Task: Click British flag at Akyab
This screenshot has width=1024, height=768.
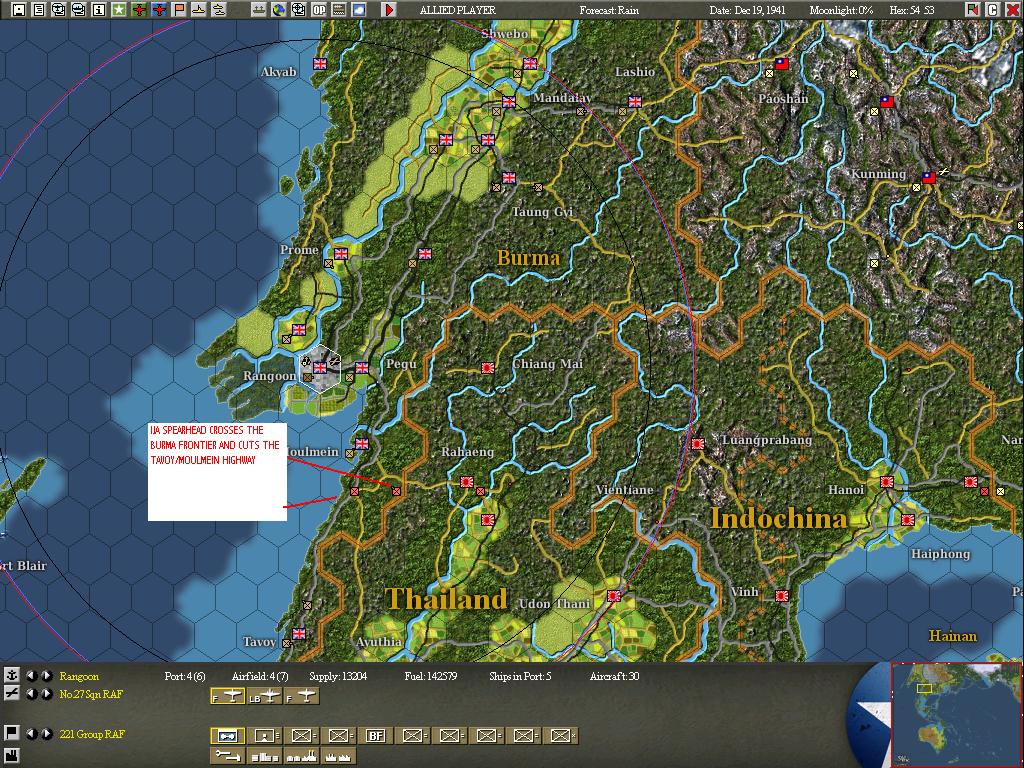Action: click(x=319, y=63)
